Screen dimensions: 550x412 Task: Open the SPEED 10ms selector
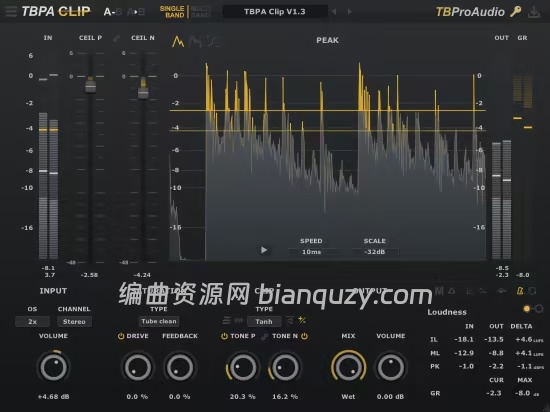click(311, 252)
